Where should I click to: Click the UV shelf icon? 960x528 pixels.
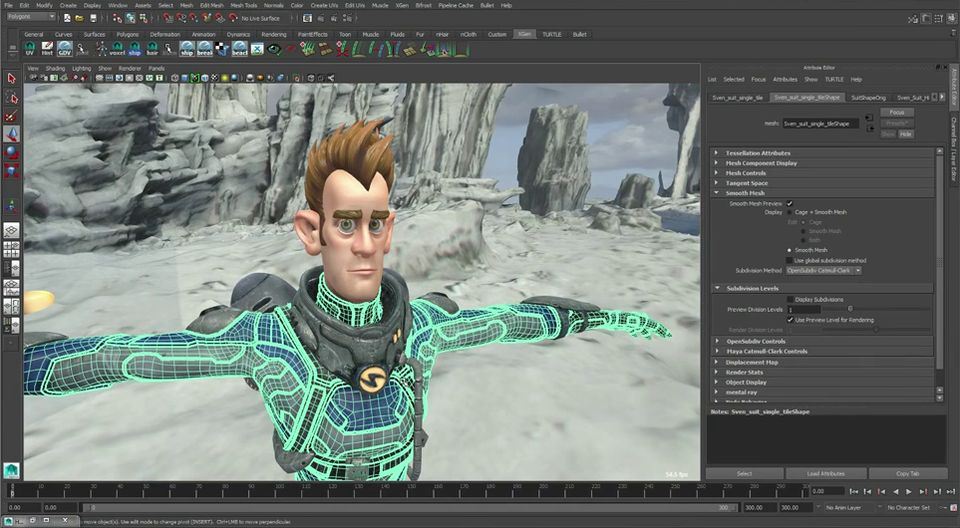[x=29, y=48]
